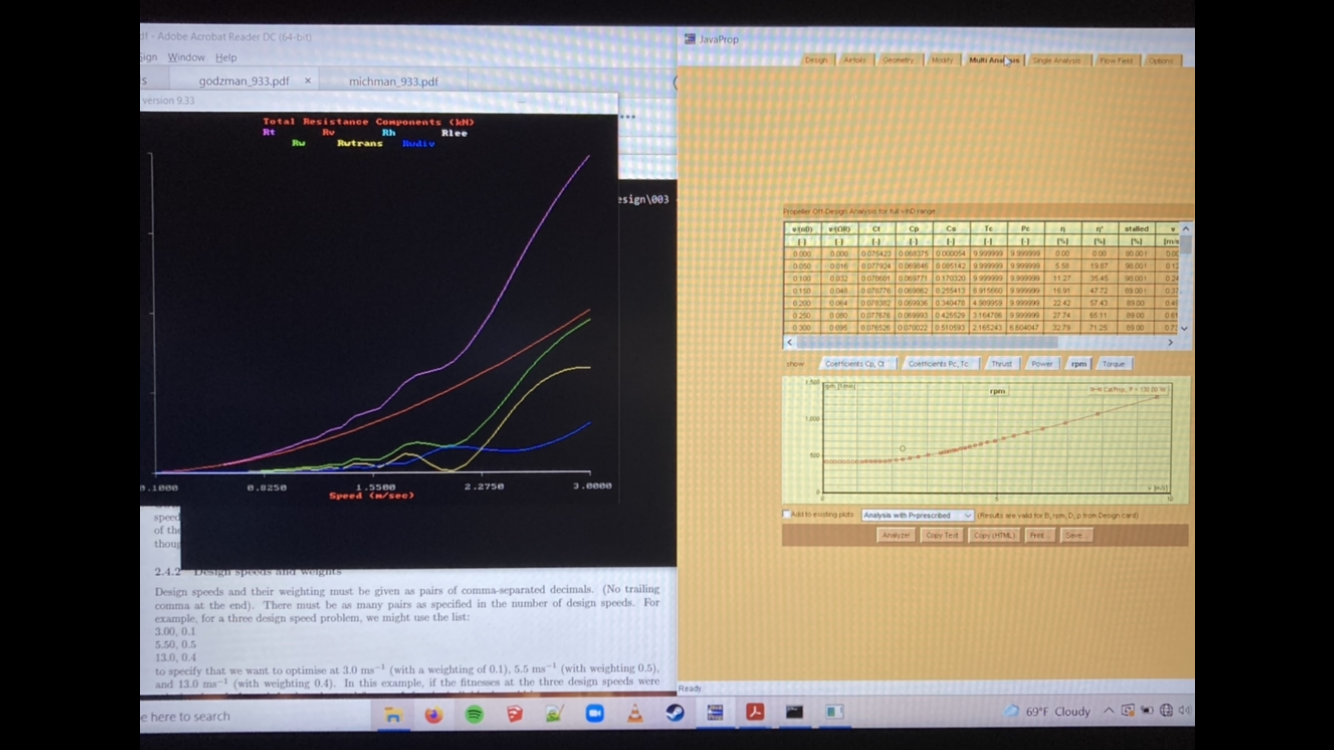1334x750 pixels.
Task: Show the rpm plot tab
Action: [x=1079, y=363]
